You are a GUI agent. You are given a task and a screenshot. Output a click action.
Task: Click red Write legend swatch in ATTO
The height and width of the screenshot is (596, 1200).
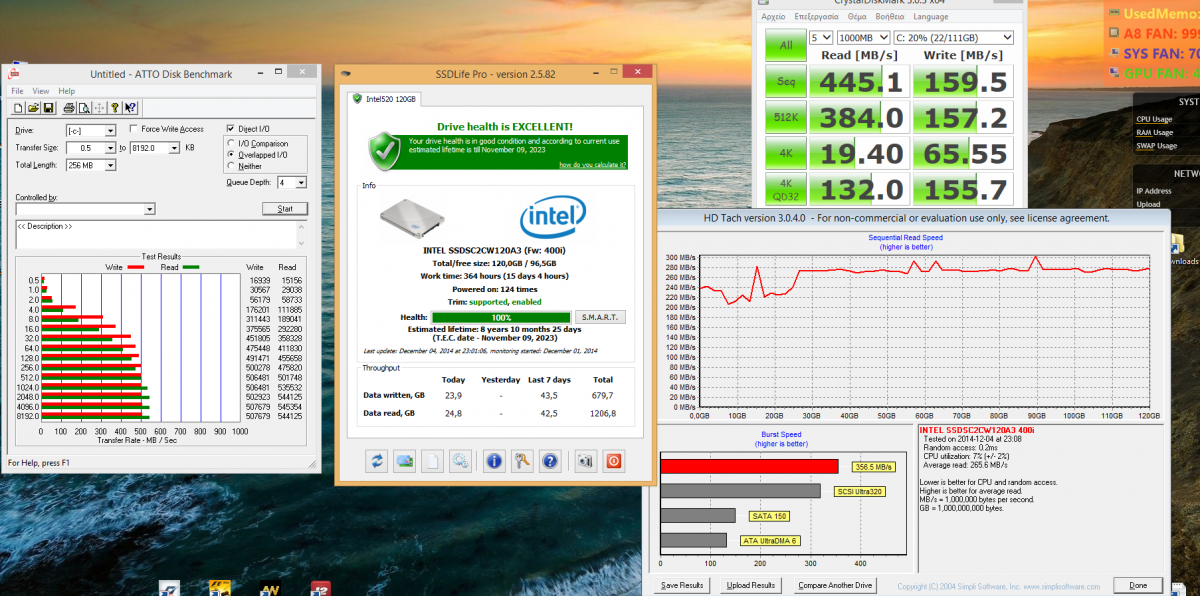click(x=136, y=267)
